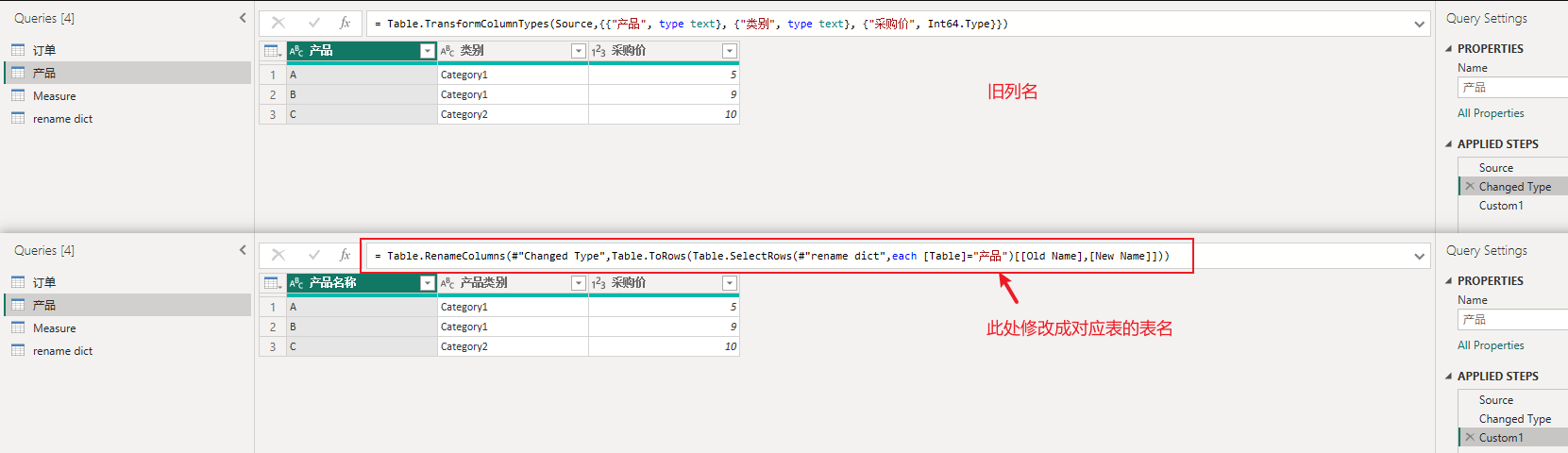The width and height of the screenshot is (1568, 453).
Task: Open the filter dropdown on 产品类别 column
Action: click(578, 283)
